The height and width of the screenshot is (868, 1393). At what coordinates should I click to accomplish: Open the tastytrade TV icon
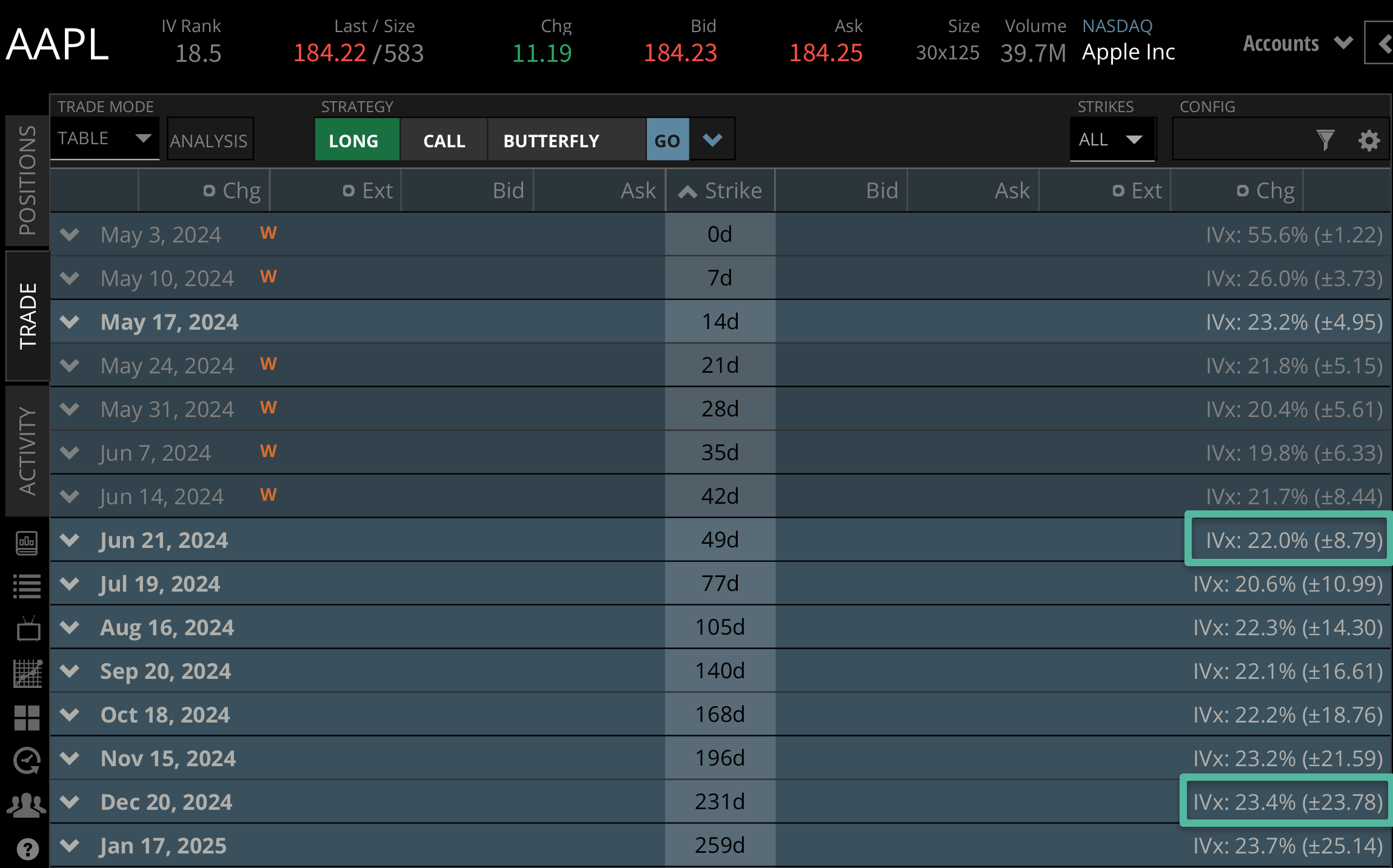coord(27,629)
